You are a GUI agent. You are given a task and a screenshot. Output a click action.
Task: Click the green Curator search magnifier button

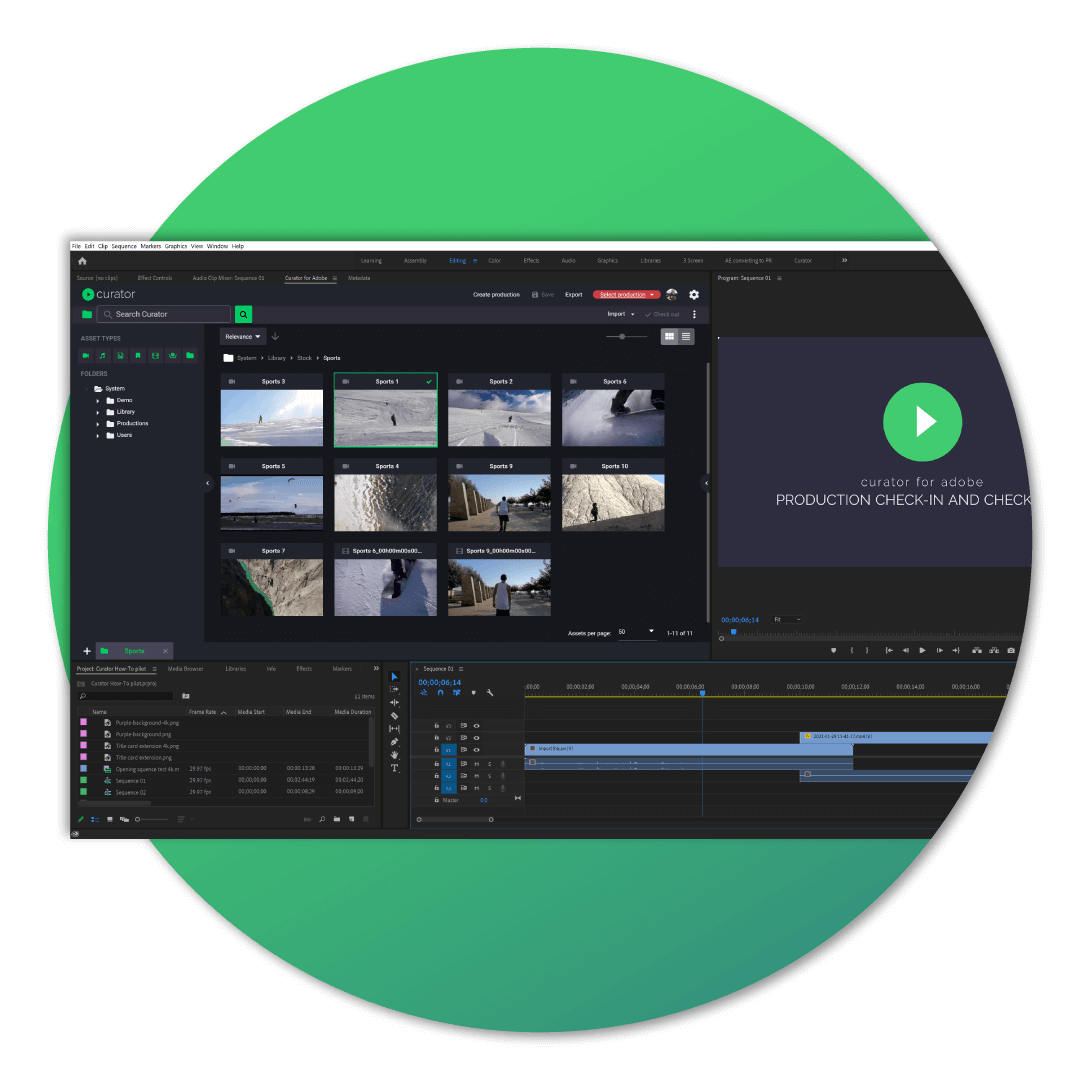point(243,313)
